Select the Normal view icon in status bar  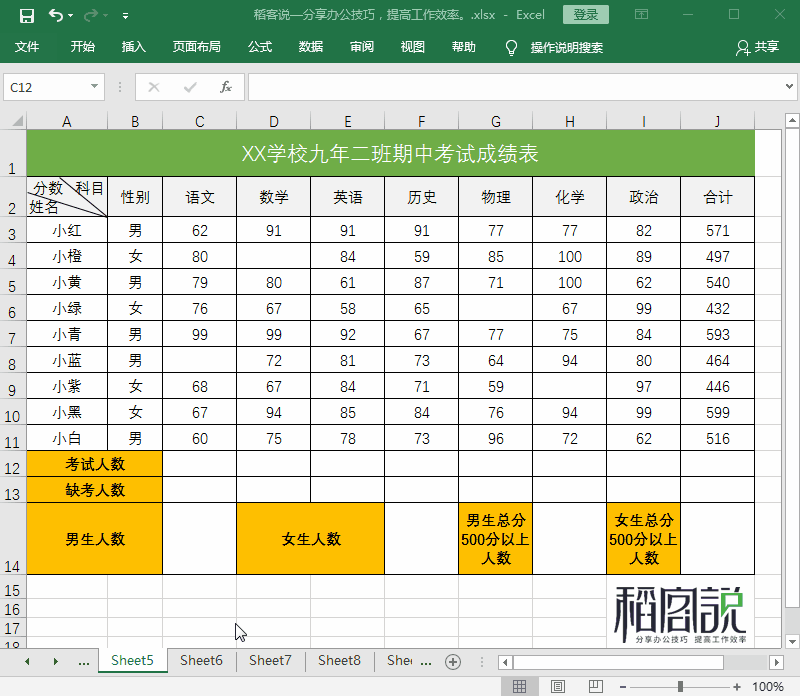pos(520,686)
